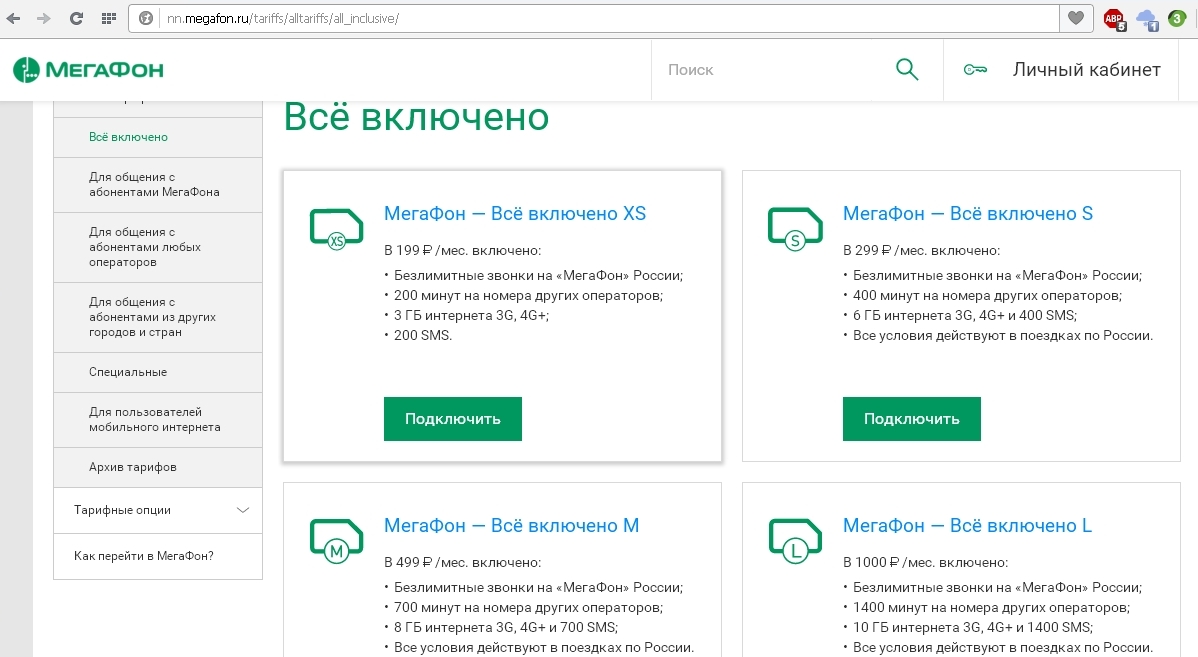Open the МегаФон — Всё включено L link
1198x657 pixels.
tap(967, 526)
